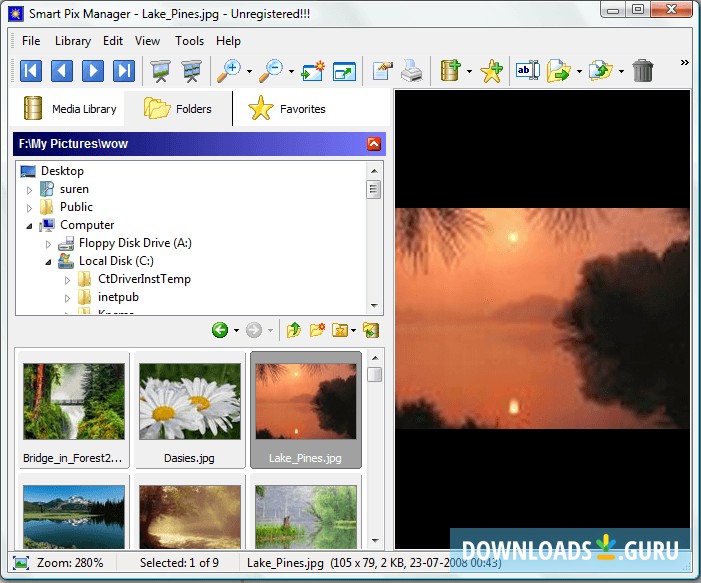Expand the suren tree node
Image resolution: width=701 pixels, height=583 pixels.
click(x=29, y=190)
